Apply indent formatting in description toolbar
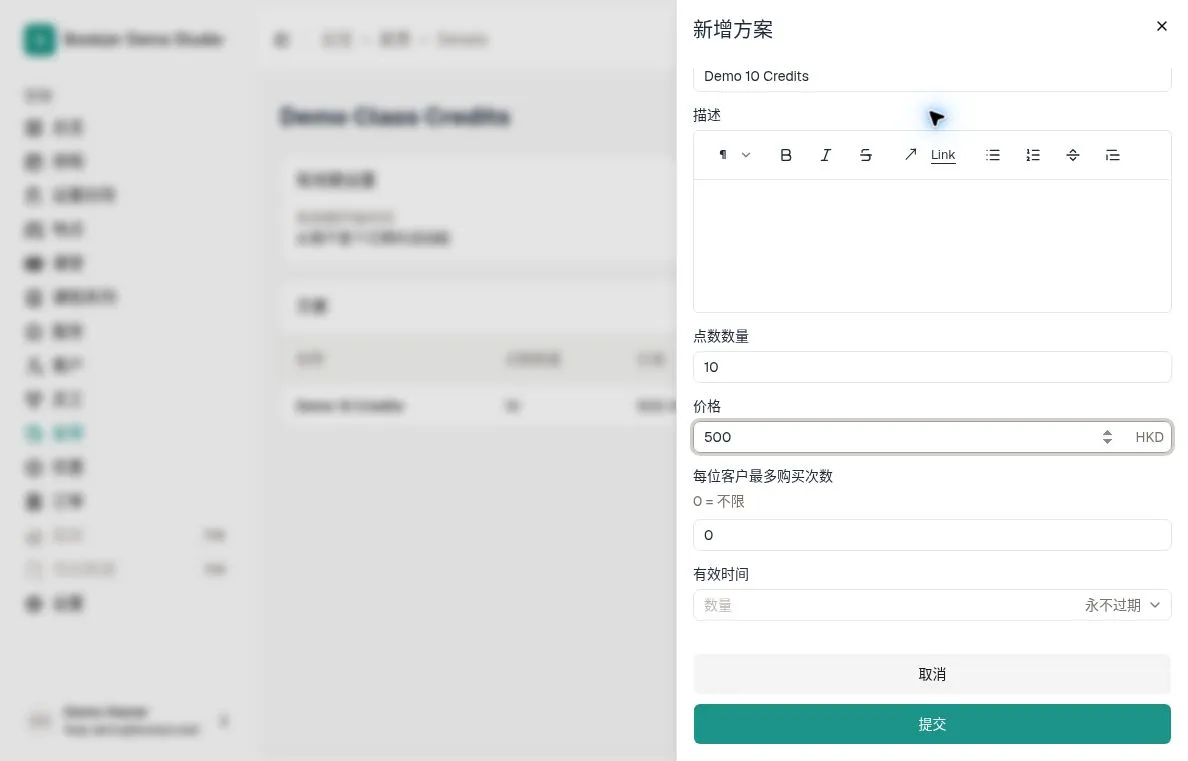The height and width of the screenshot is (761, 1188). pyautogui.click(x=1112, y=155)
